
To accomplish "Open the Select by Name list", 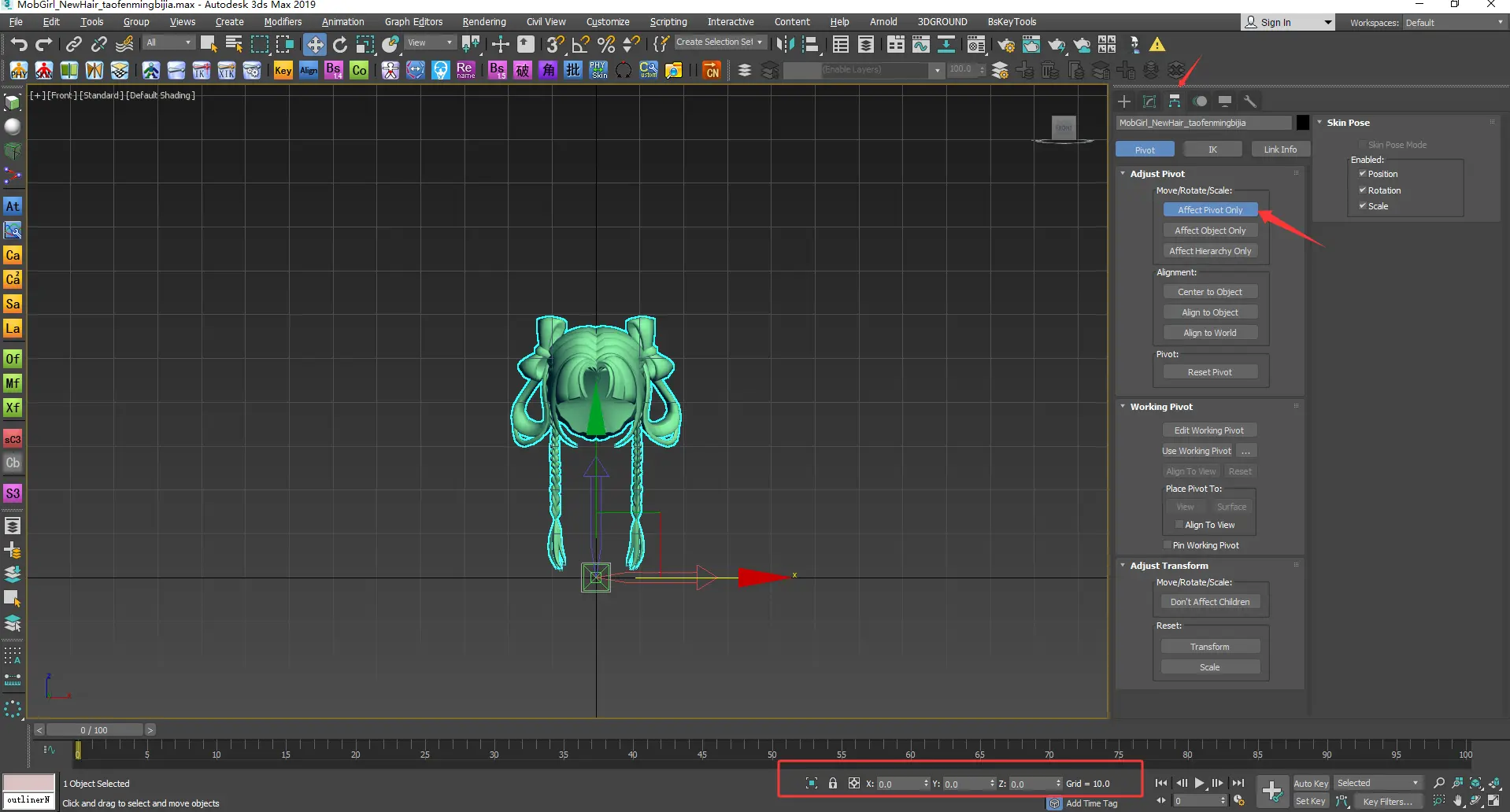I will click(234, 44).
